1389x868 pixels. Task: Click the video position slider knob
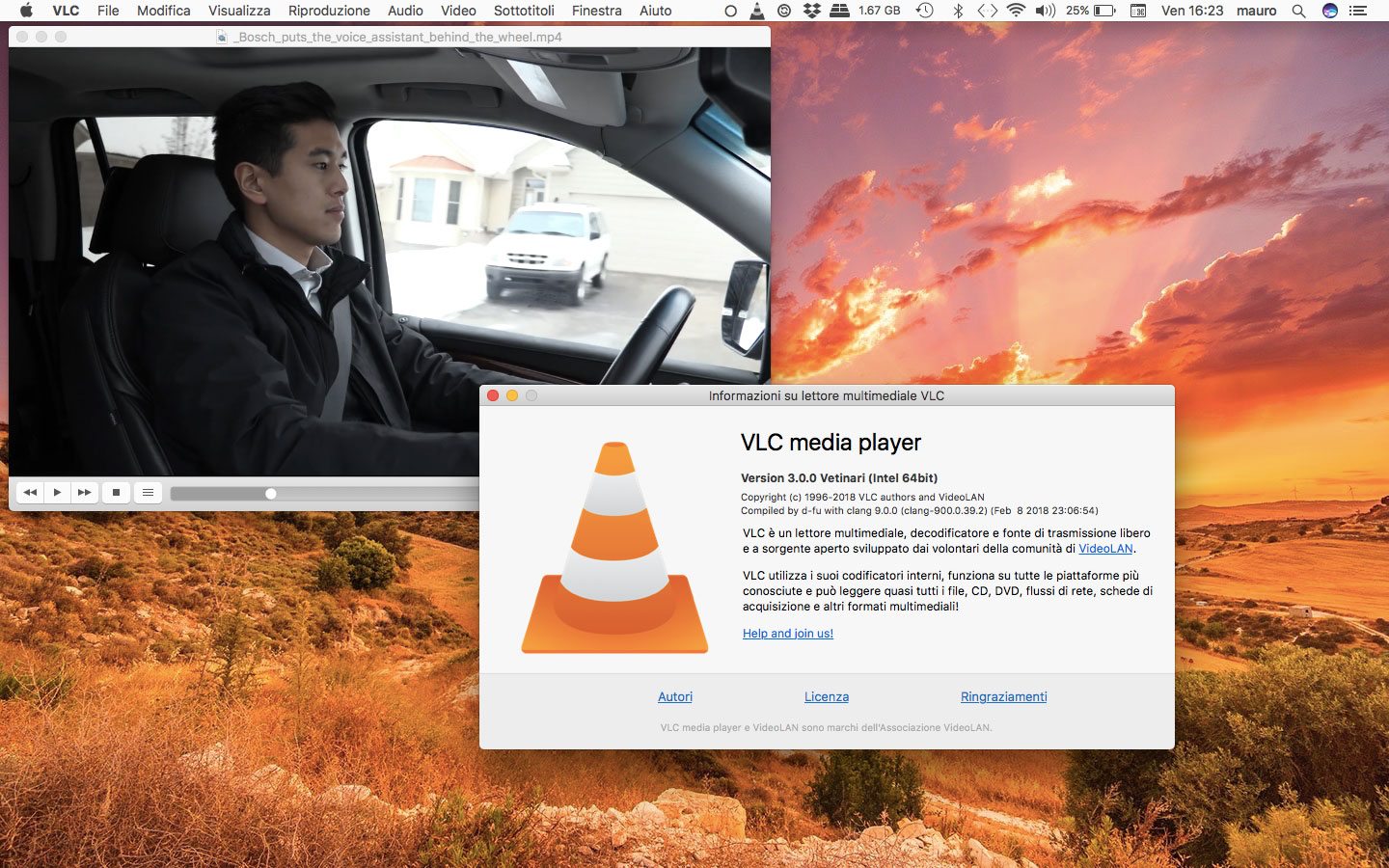coord(271,494)
